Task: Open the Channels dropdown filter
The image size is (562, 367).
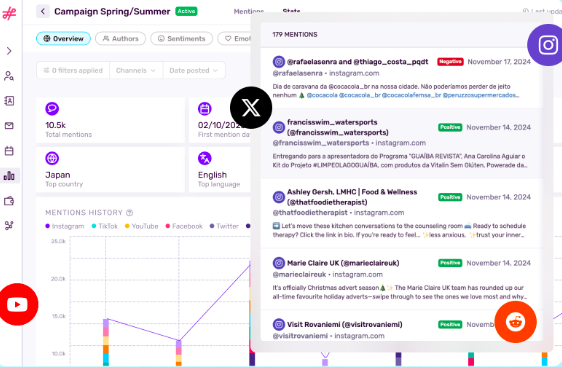Action: (x=136, y=71)
